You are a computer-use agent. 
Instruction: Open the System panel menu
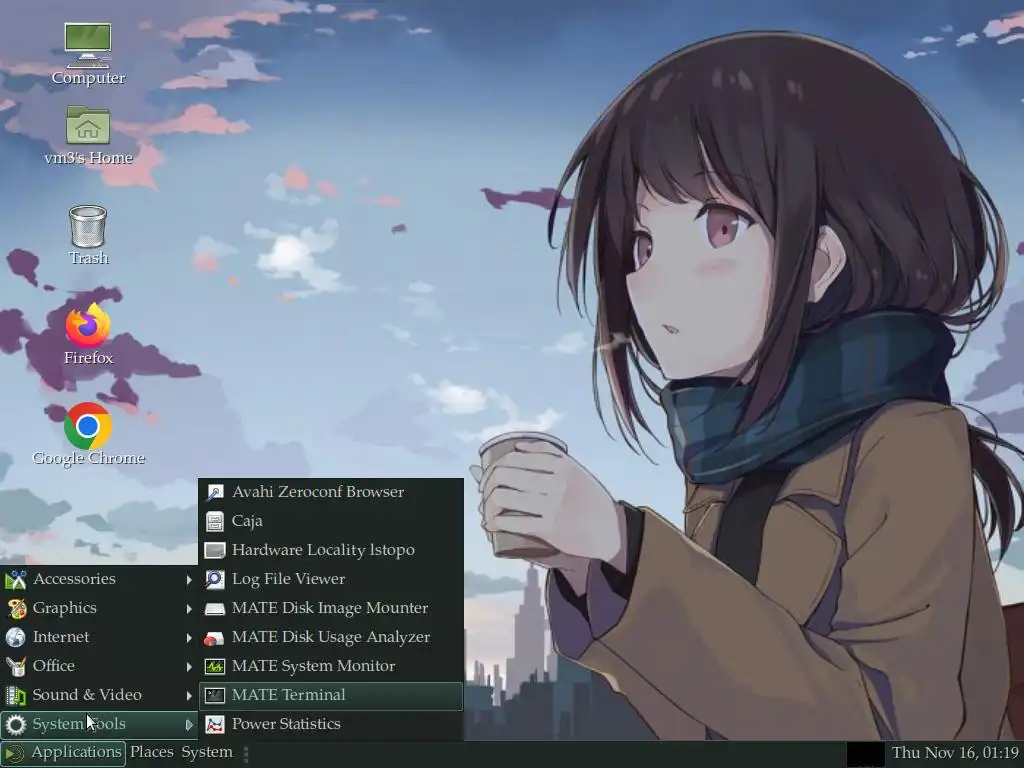pos(207,752)
